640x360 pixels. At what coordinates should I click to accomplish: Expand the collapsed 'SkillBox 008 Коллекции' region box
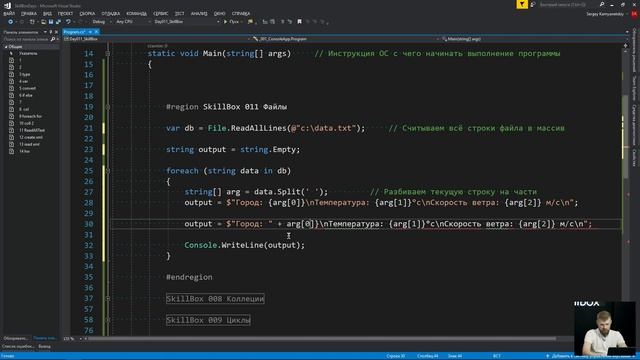(215, 299)
